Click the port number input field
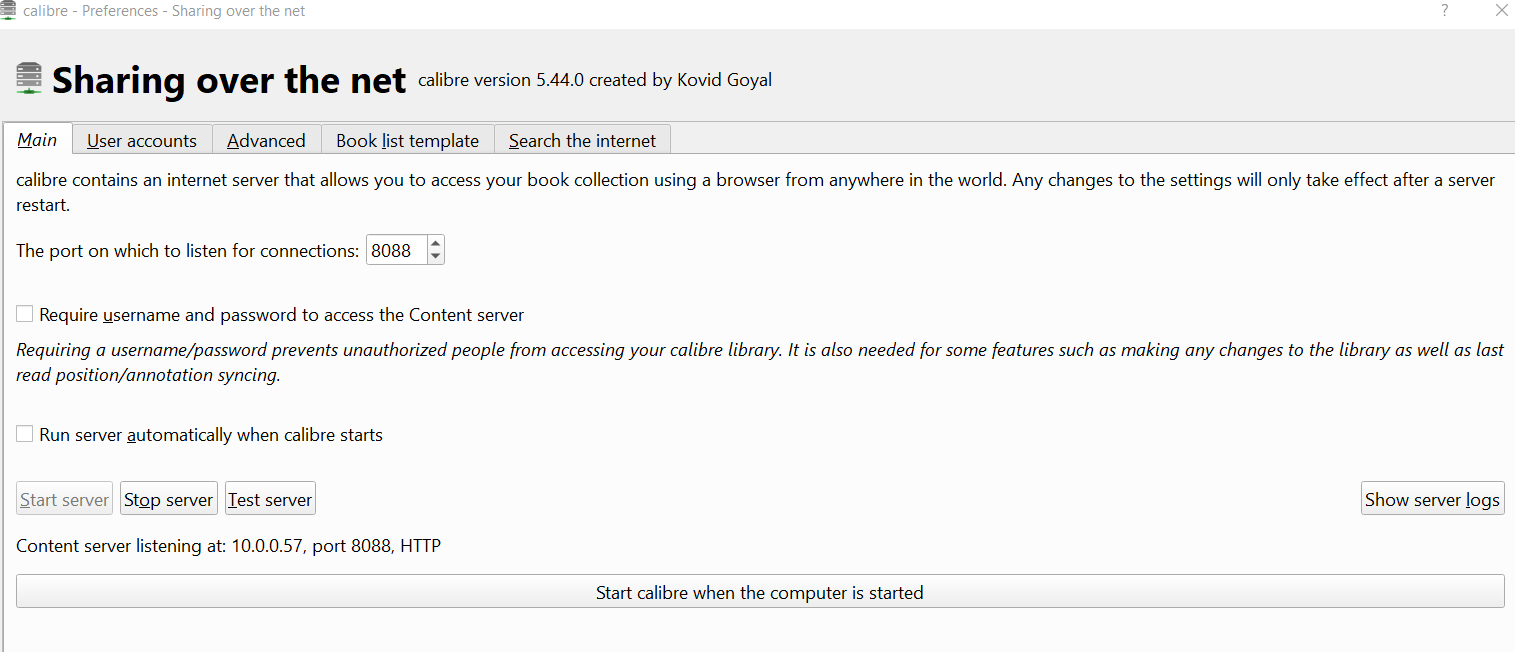The width and height of the screenshot is (1515, 652). pyautogui.click(x=395, y=251)
